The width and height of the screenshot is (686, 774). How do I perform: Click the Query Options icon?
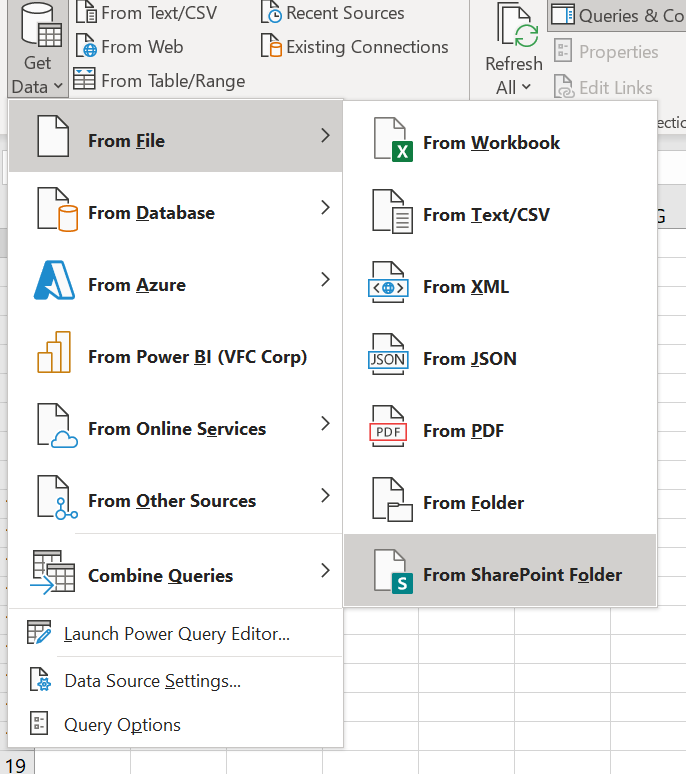point(39,723)
